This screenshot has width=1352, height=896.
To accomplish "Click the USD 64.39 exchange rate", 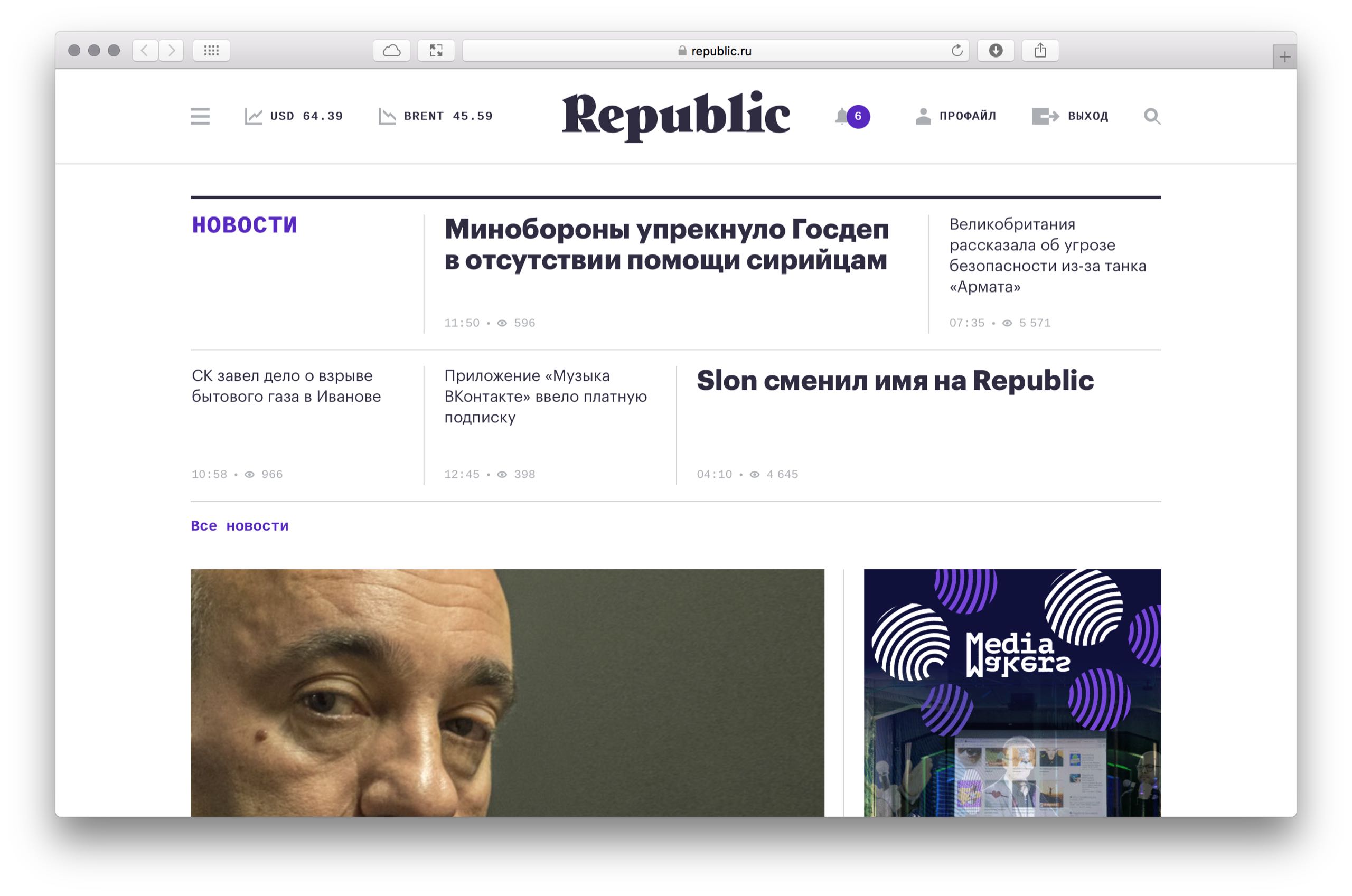I will pyautogui.click(x=294, y=116).
